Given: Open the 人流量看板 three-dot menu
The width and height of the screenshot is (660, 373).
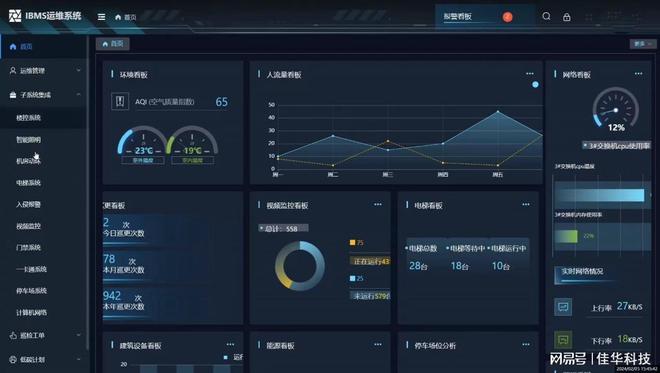Looking at the screenshot, I should [530, 74].
